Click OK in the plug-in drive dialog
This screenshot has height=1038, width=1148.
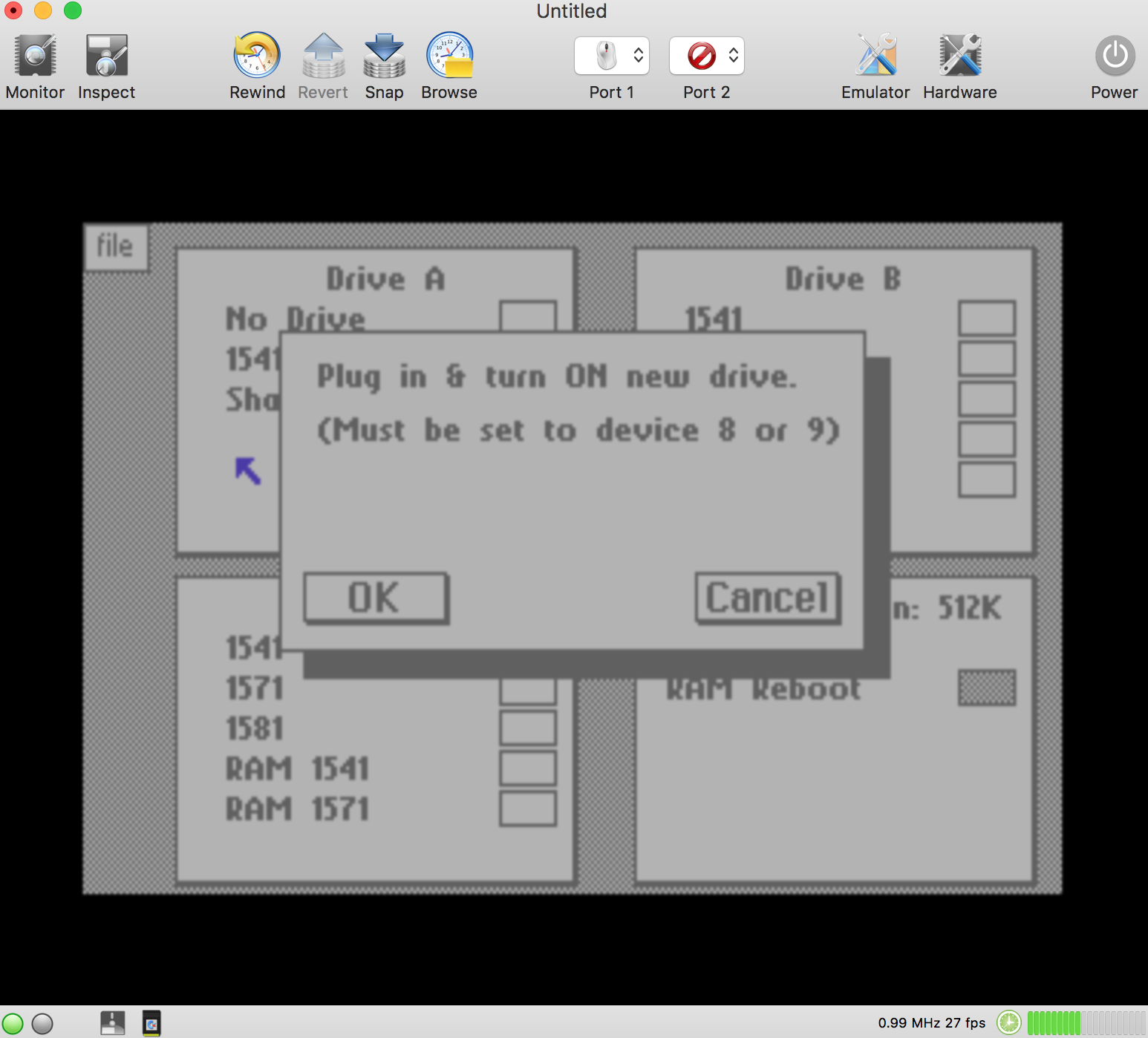[376, 598]
